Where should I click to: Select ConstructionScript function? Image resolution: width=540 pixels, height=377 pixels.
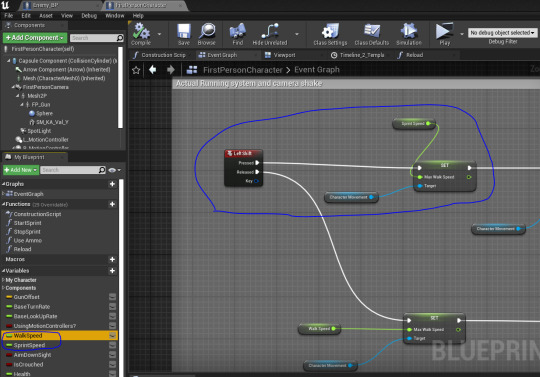click(38, 214)
